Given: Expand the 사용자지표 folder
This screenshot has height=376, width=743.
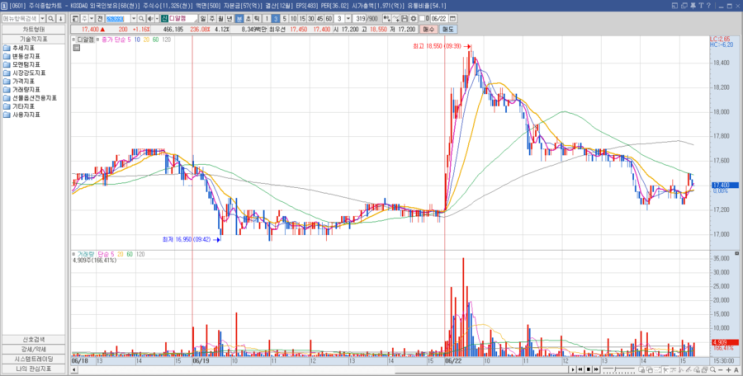Looking at the screenshot, I should [27, 115].
